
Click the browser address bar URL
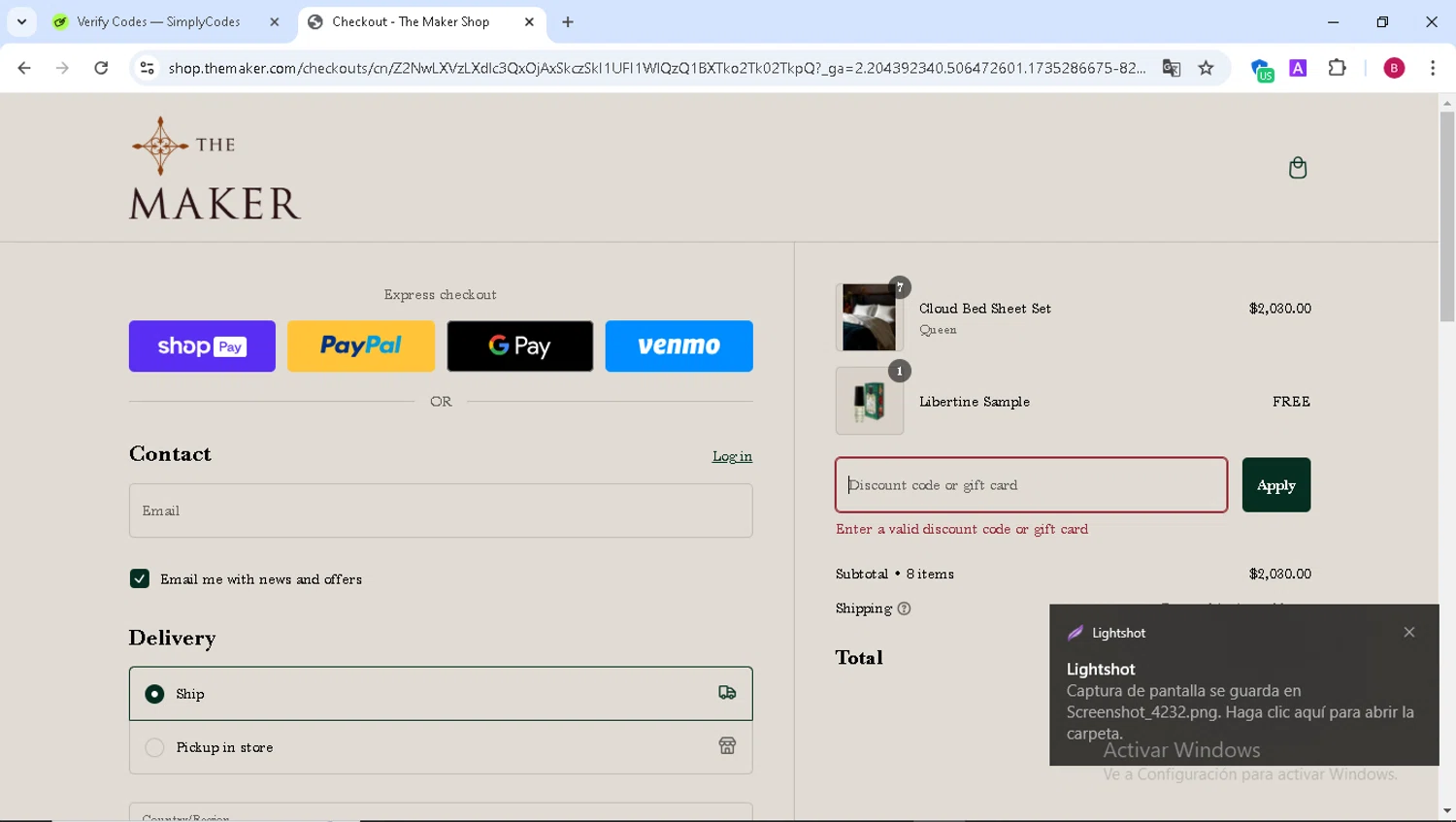point(656,68)
